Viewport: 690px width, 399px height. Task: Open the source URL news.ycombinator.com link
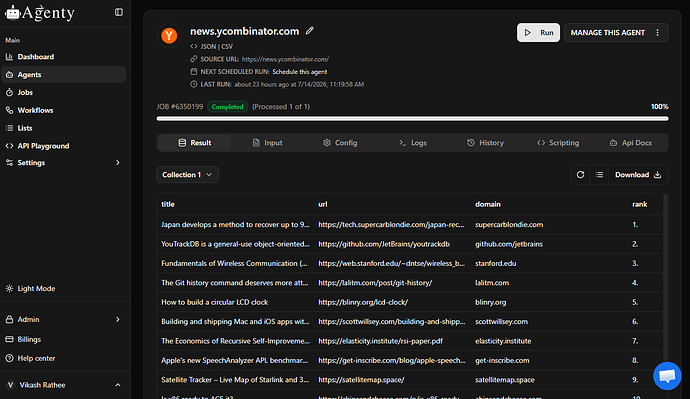[285, 59]
